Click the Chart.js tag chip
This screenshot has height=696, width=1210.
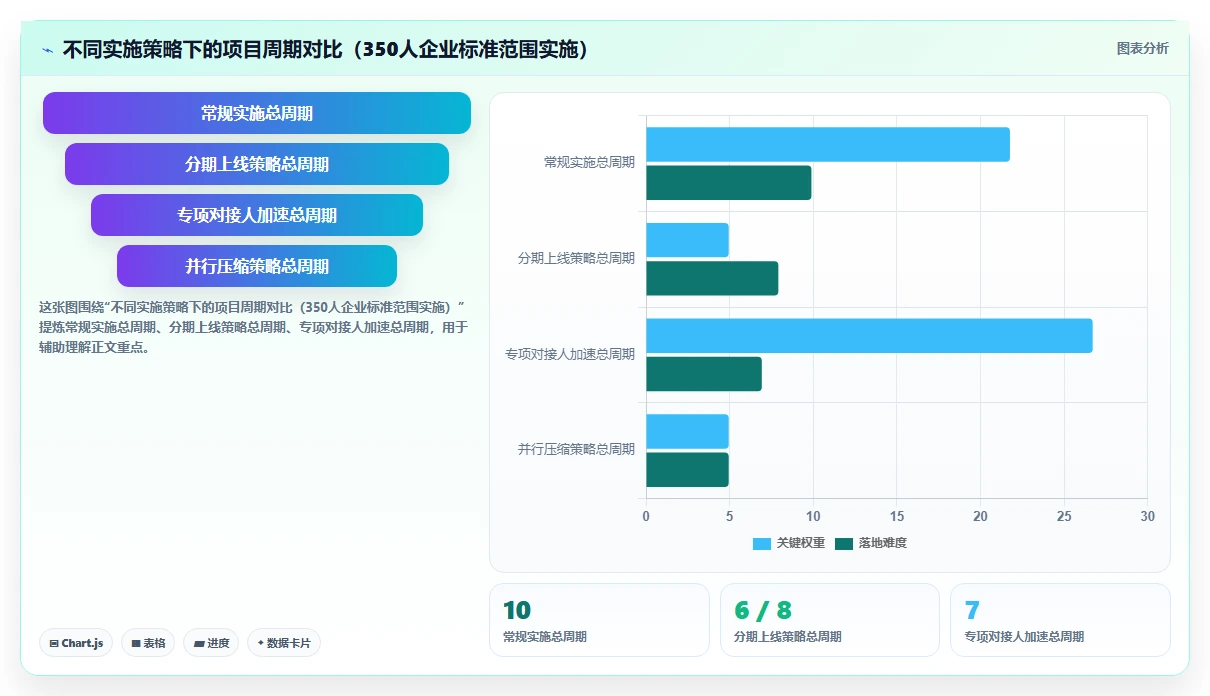pyautogui.click(x=76, y=643)
